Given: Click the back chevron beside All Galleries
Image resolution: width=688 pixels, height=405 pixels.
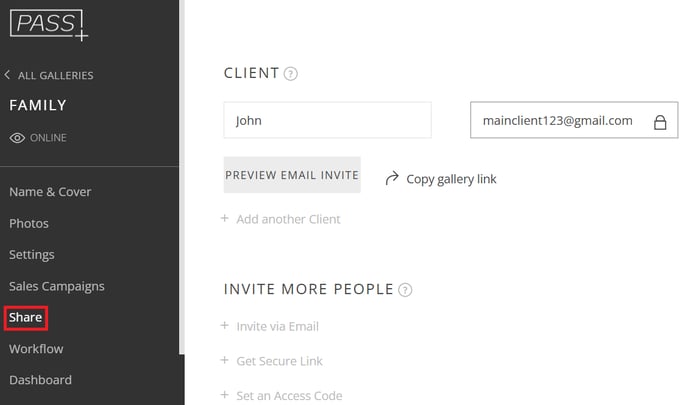Looking at the screenshot, I should 7,75.
